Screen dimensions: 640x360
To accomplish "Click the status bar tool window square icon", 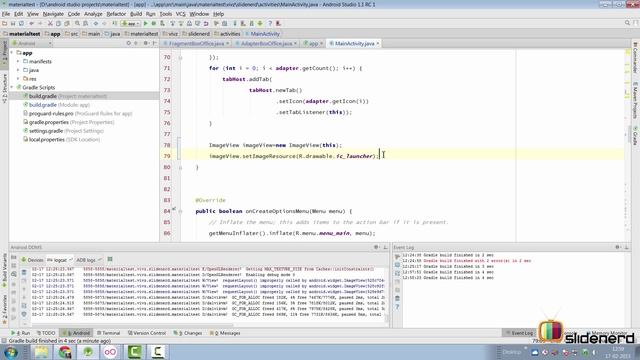I will 4,340.
